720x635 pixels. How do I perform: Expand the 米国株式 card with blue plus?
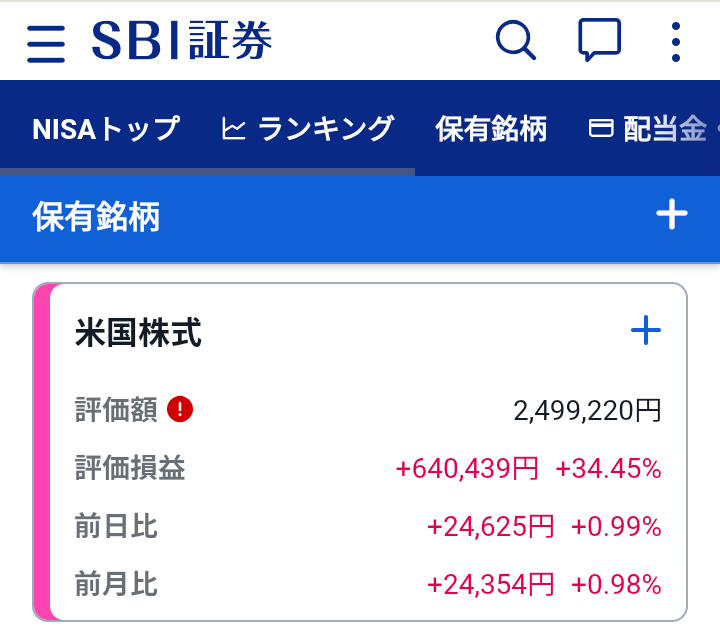[x=646, y=330]
